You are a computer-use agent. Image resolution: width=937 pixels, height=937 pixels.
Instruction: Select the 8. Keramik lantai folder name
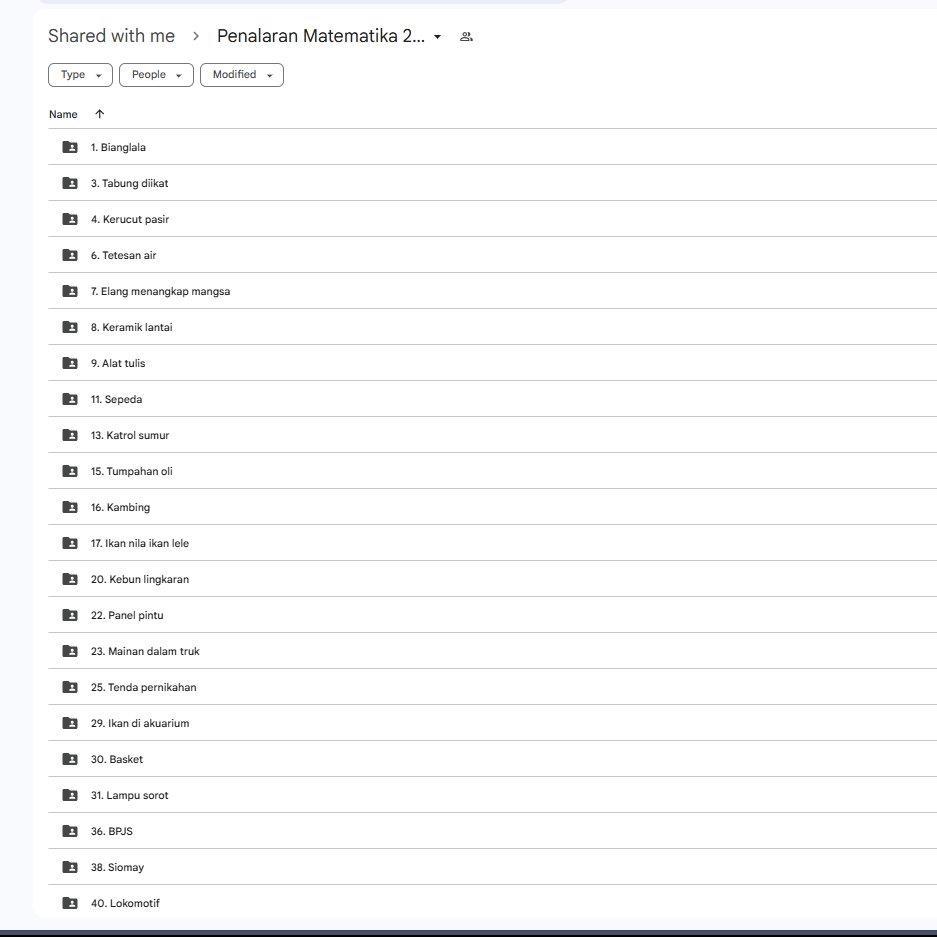[x=131, y=327]
